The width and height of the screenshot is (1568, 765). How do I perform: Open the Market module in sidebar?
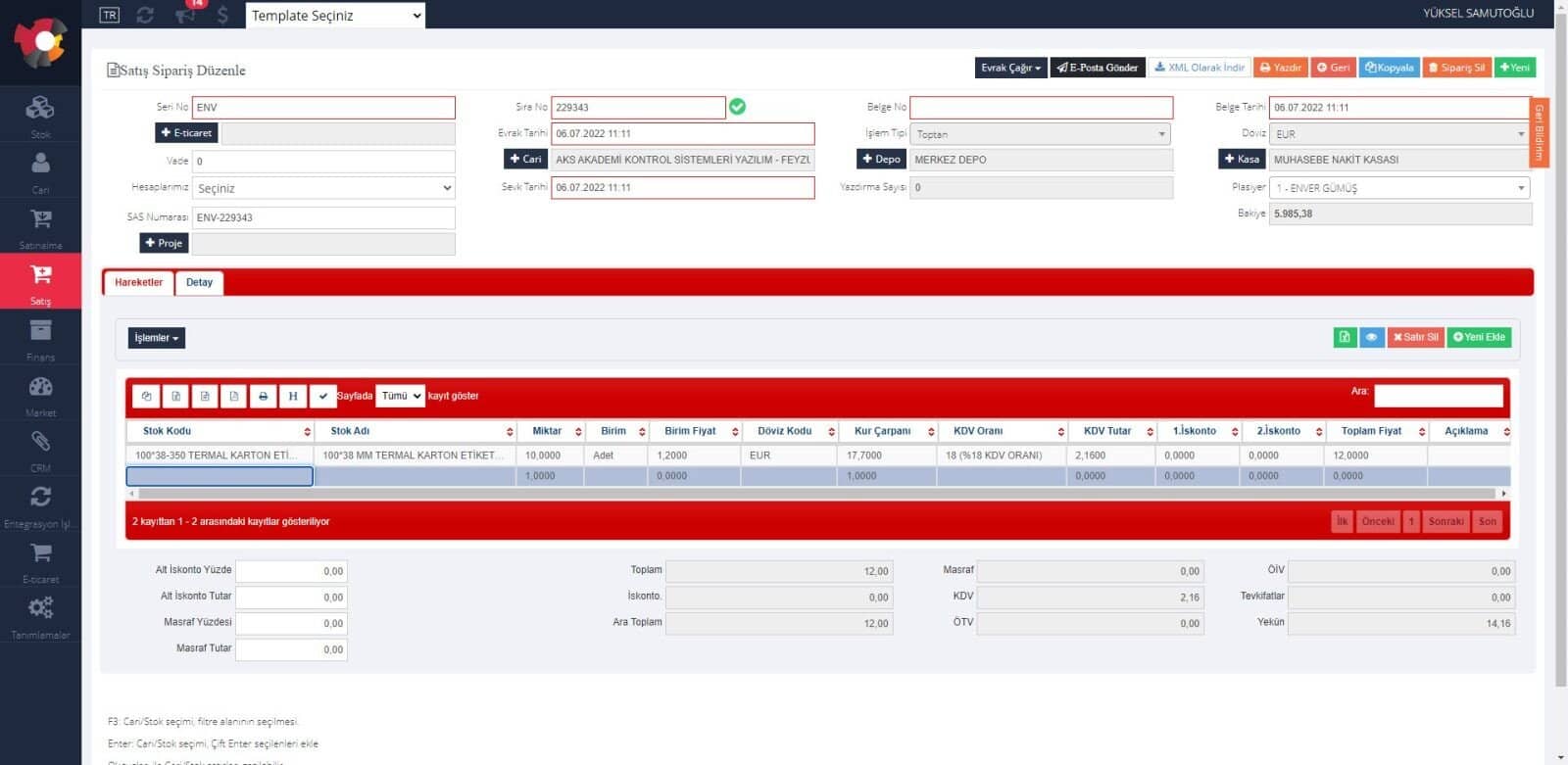point(40,394)
